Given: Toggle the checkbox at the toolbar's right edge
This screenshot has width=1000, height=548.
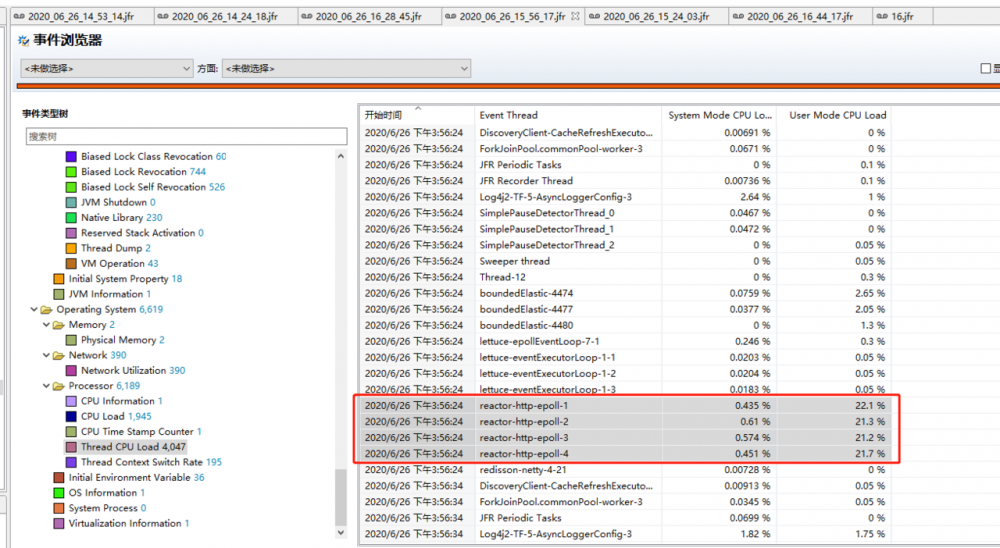Looking at the screenshot, I should click(x=985, y=68).
